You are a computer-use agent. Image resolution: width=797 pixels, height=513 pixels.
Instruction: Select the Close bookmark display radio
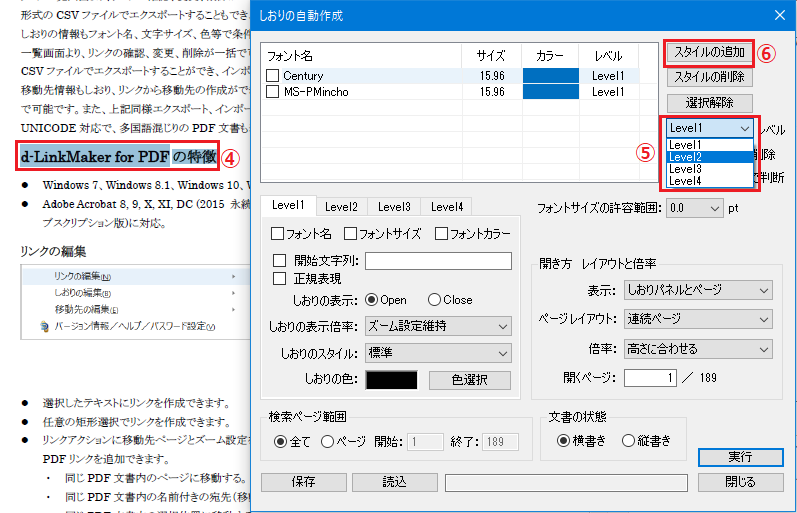434,300
